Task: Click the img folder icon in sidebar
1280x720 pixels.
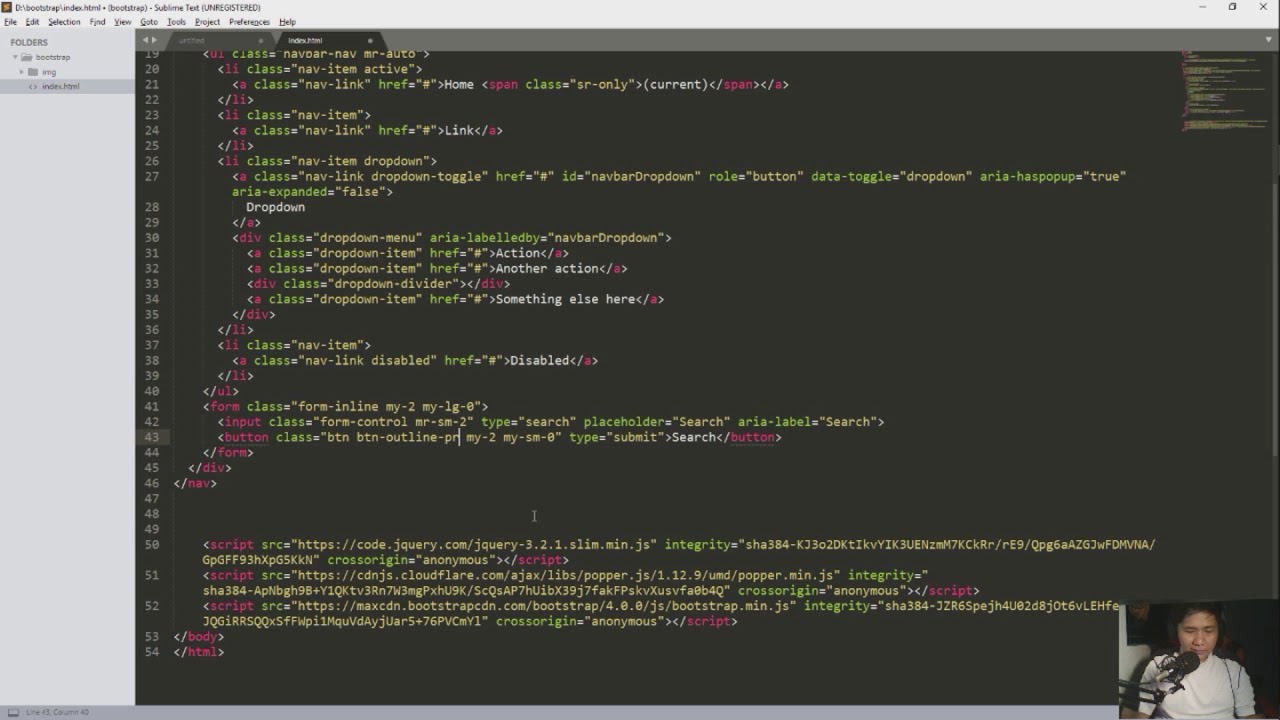Action: [x=33, y=72]
